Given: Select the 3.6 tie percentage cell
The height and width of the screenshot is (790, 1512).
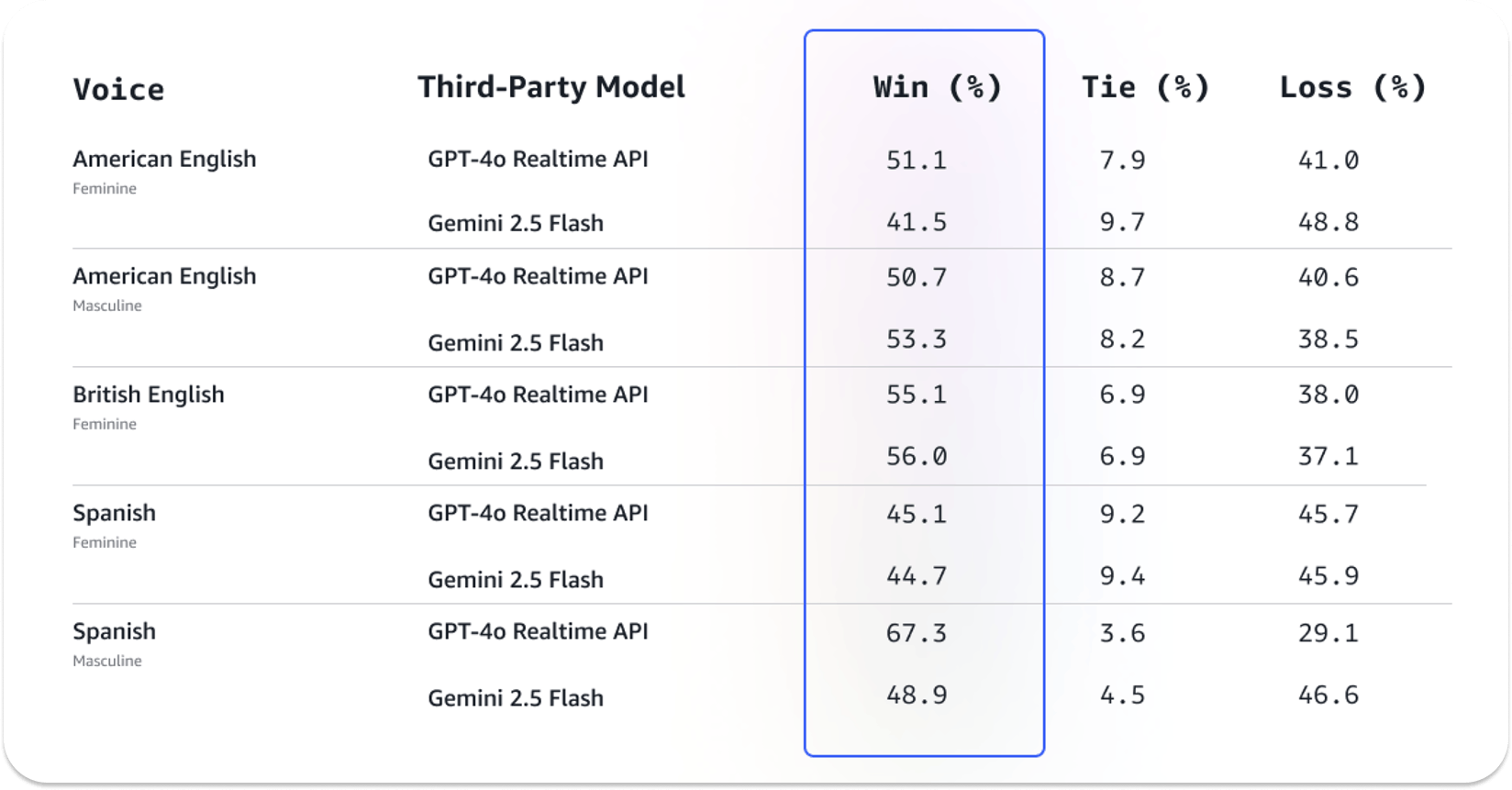Looking at the screenshot, I should tap(1122, 633).
